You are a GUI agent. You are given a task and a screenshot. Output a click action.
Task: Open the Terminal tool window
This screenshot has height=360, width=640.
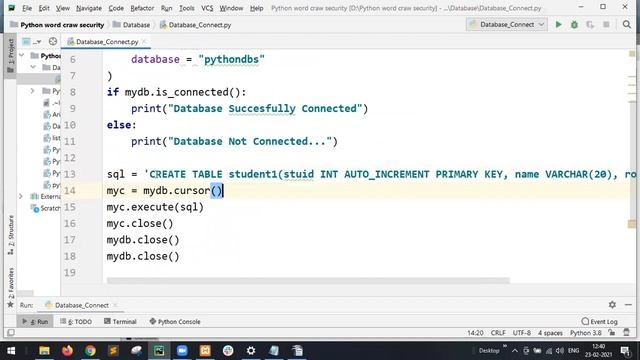(x=120, y=321)
